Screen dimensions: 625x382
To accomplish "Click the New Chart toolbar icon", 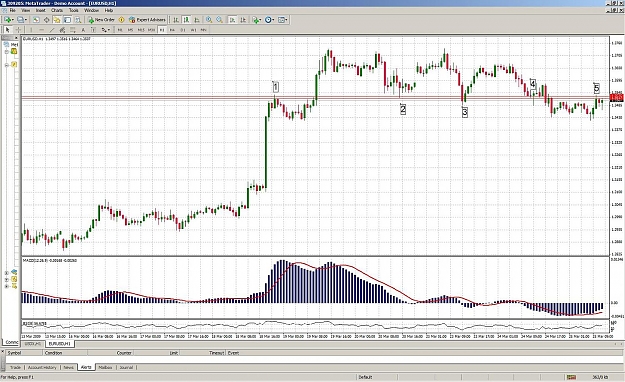I will [8, 20].
